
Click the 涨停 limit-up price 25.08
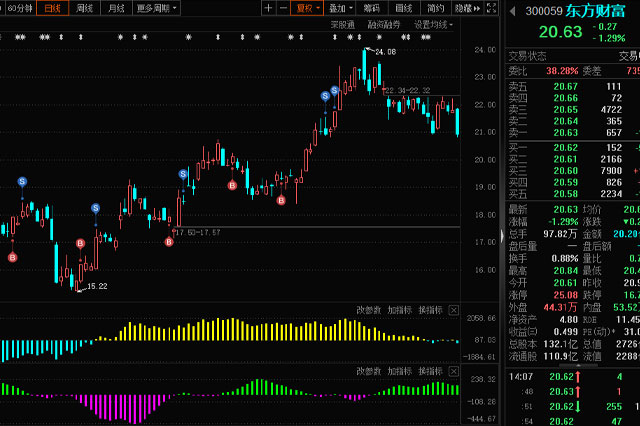tap(566, 295)
